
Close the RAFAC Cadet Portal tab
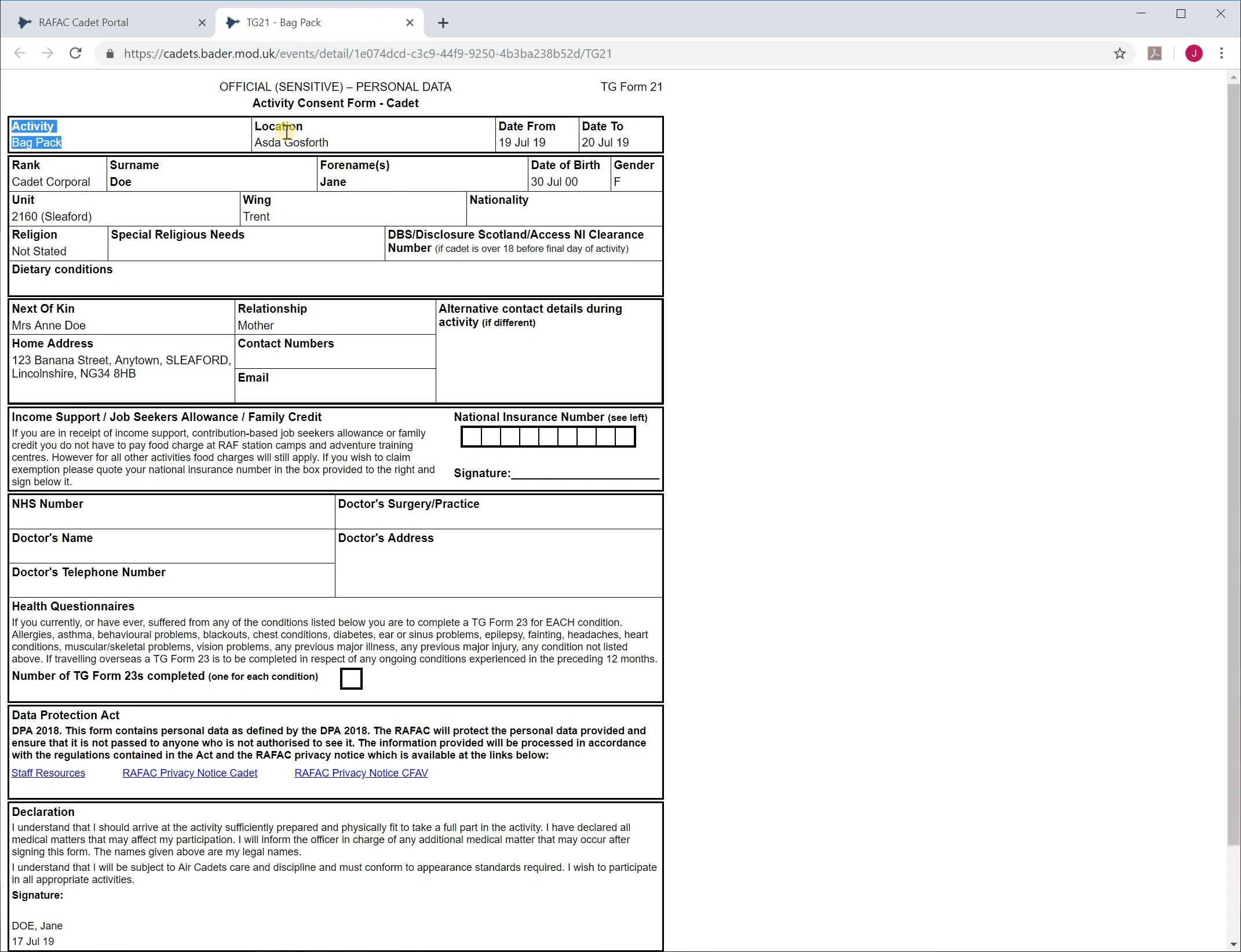click(x=202, y=23)
